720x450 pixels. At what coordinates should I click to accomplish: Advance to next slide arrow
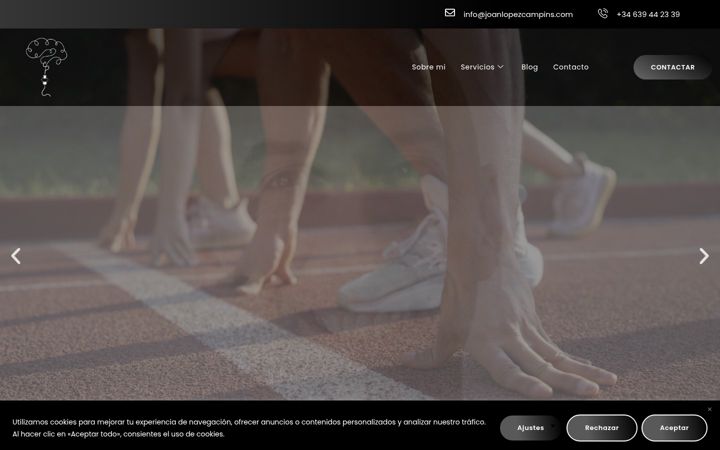tap(703, 256)
